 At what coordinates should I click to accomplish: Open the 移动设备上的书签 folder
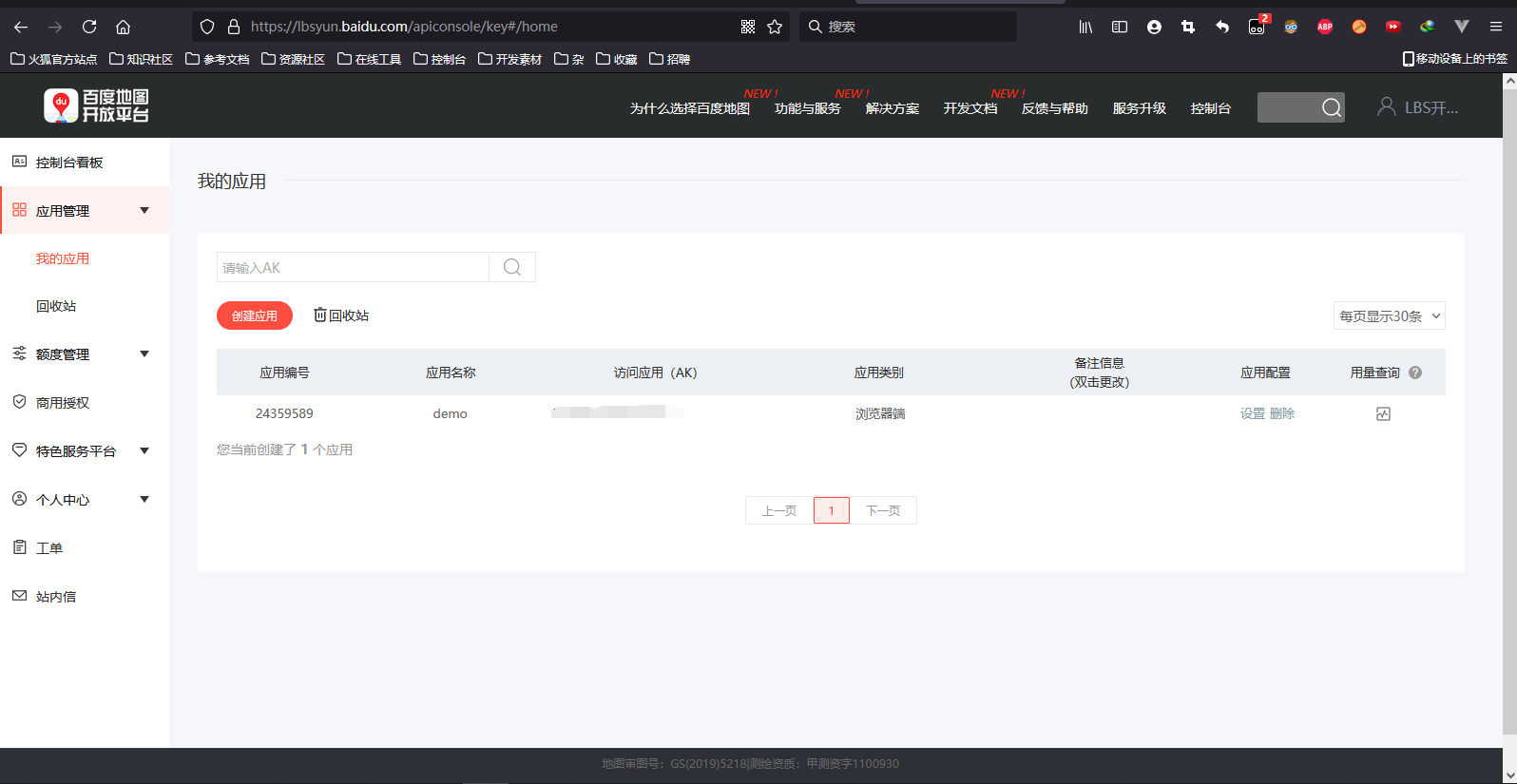(1455, 59)
